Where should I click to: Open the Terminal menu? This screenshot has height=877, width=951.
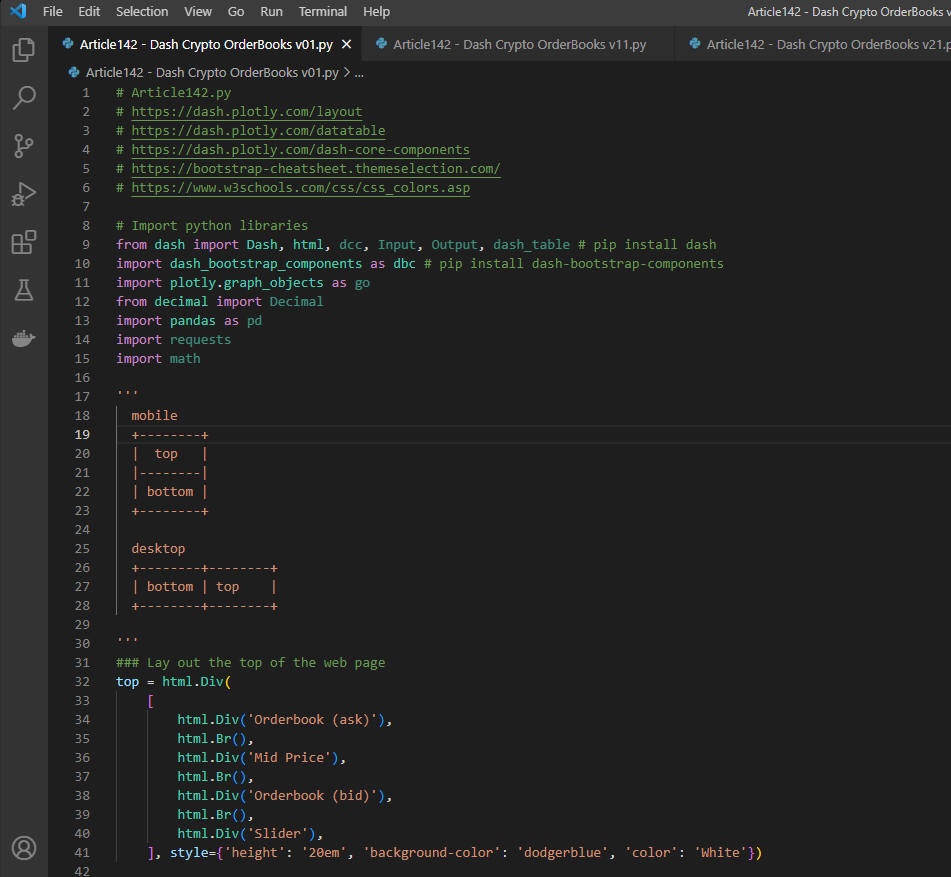pyautogui.click(x=323, y=12)
